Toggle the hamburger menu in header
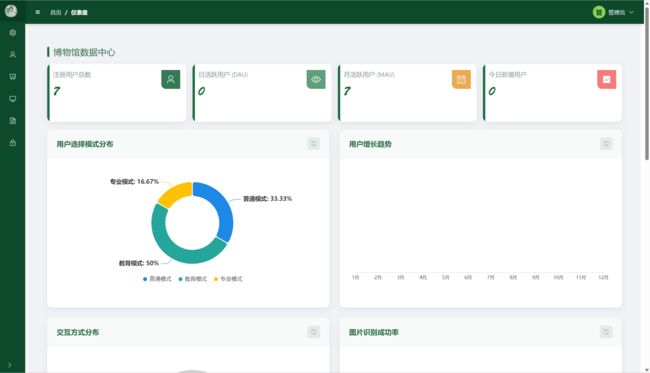This screenshot has width=650, height=373. (38, 12)
